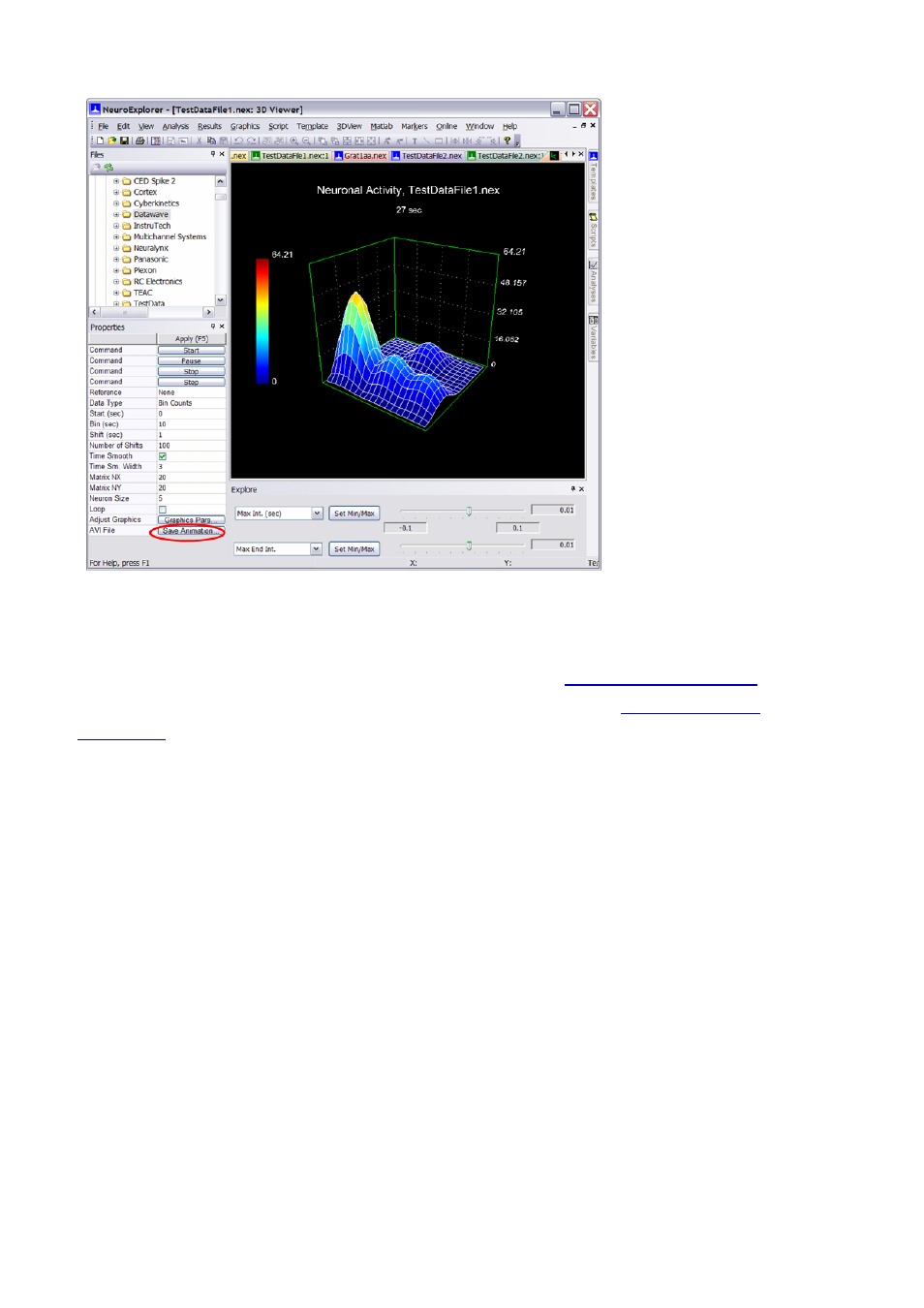Click the Zoom Out magnifier icon

[x=306, y=140]
